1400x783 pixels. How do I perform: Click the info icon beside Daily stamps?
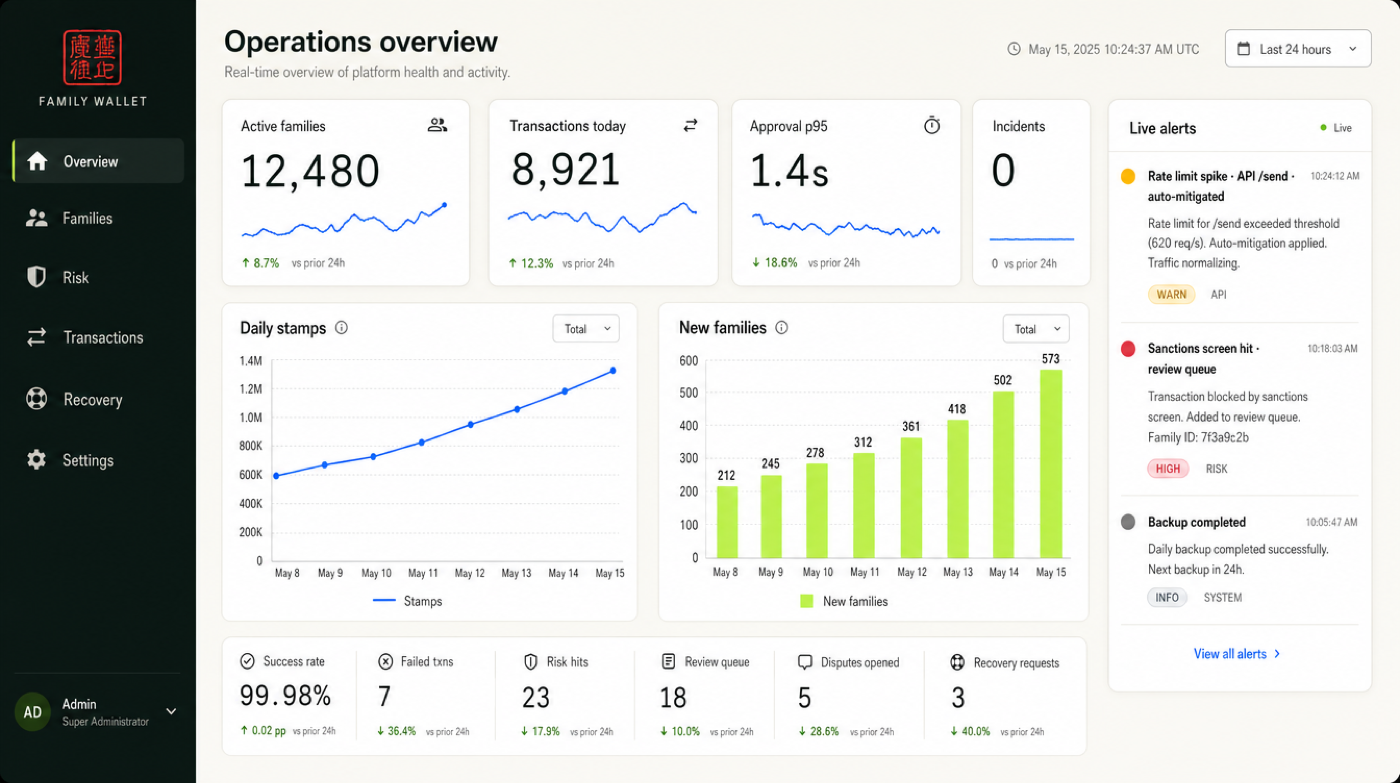coord(342,328)
